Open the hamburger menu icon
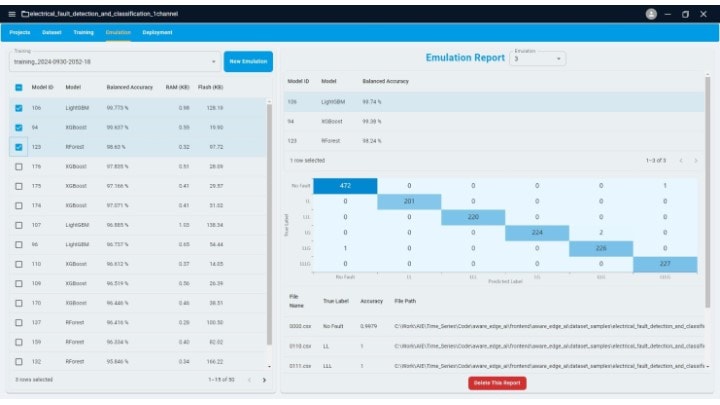The height and width of the screenshot is (405, 720). pyautogui.click(x=10, y=14)
